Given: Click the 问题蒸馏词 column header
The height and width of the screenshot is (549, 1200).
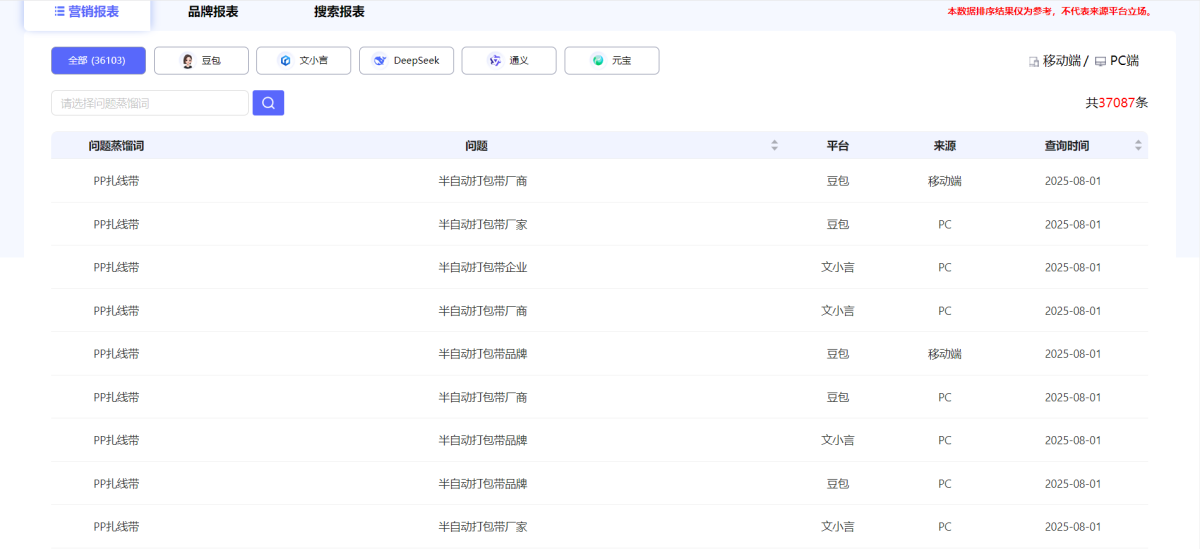Looking at the screenshot, I should (116, 146).
